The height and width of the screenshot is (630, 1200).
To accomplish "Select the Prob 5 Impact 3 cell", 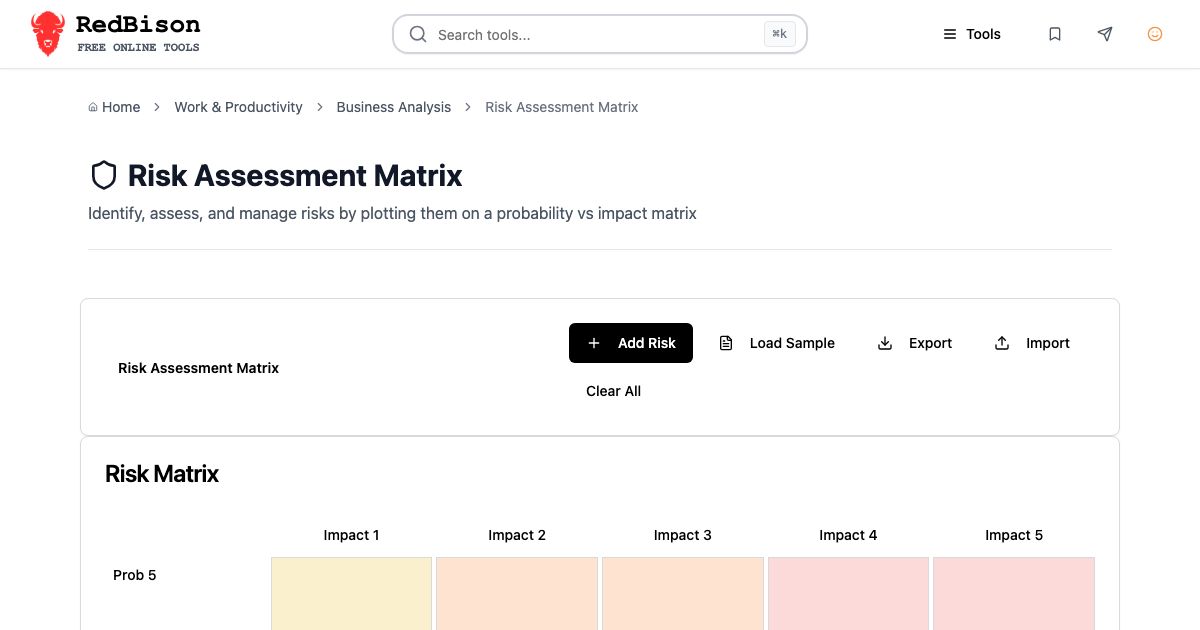I will click(683, 594).
